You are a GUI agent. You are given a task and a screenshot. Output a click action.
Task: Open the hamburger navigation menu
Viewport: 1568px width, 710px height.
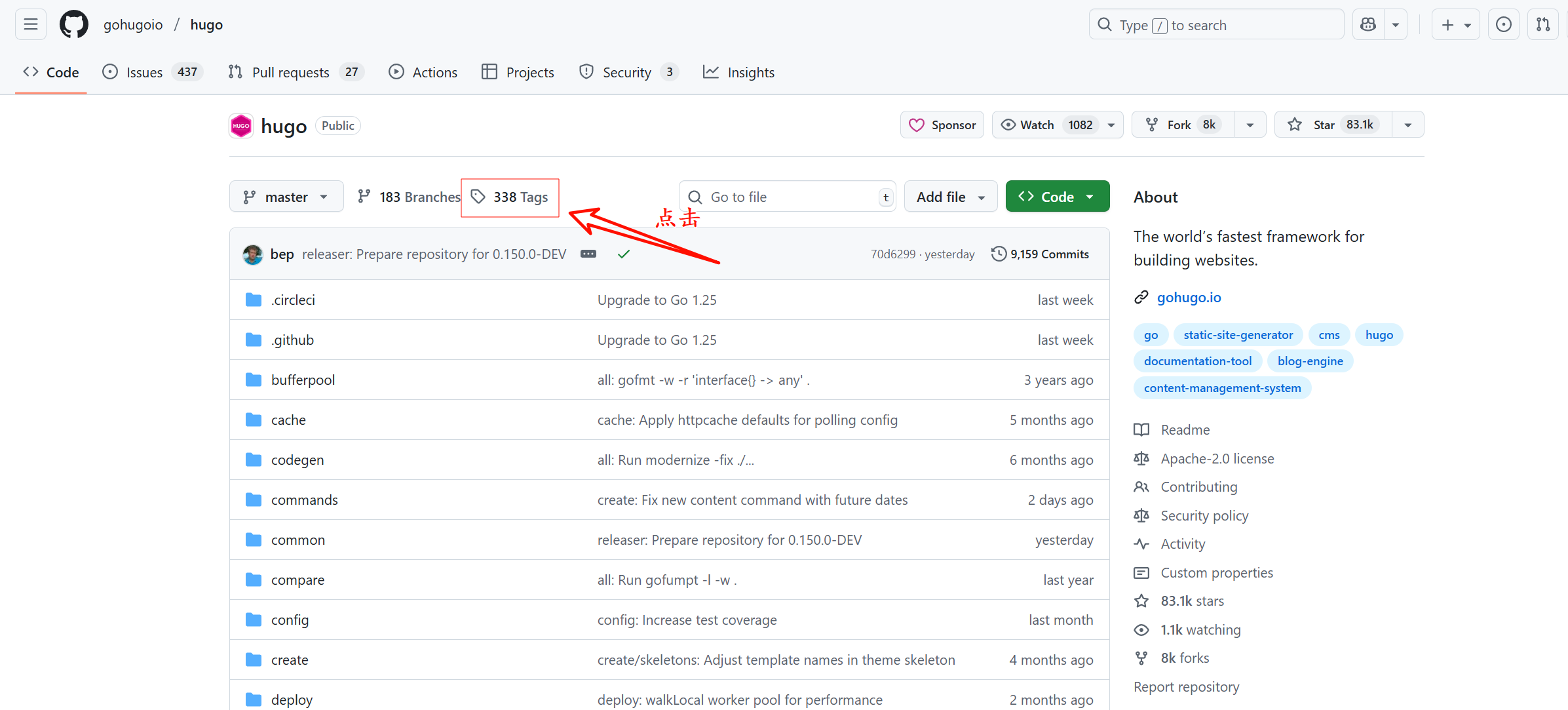pos(31,25)
